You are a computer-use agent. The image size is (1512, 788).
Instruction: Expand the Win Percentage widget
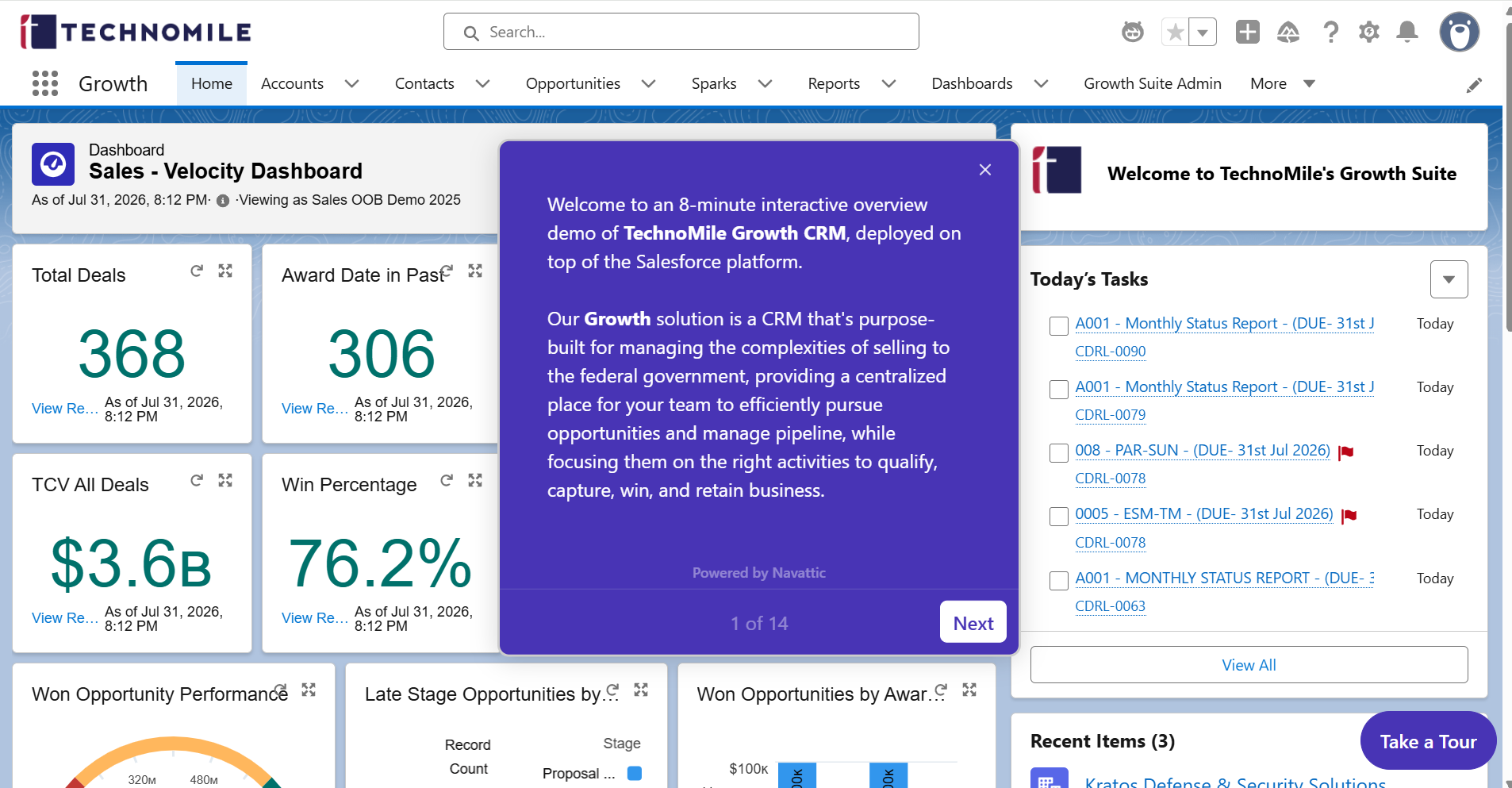click(475, 481)
